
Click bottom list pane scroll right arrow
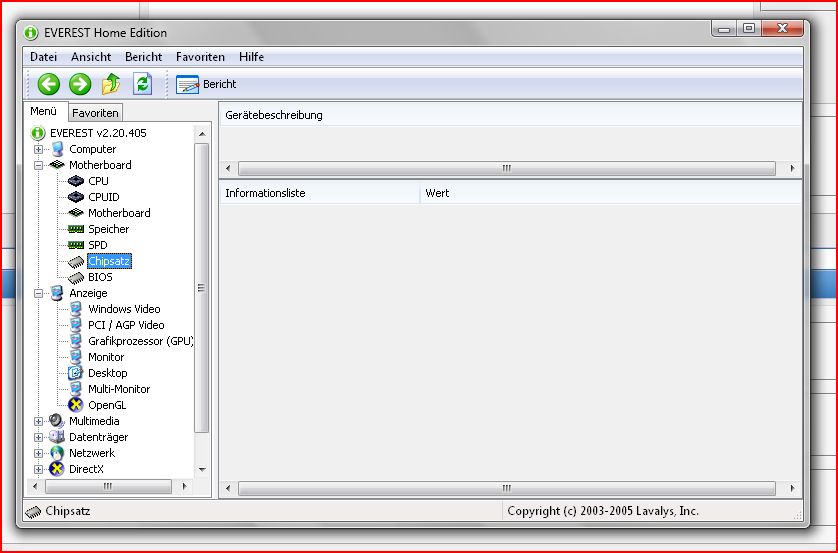coord(792,488)
